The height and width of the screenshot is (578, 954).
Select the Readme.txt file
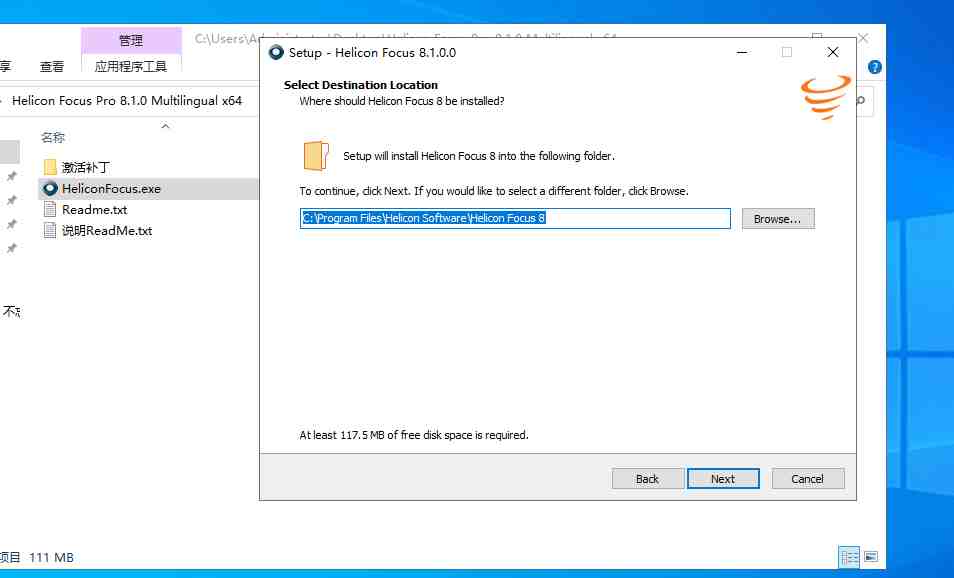(94, 209)
